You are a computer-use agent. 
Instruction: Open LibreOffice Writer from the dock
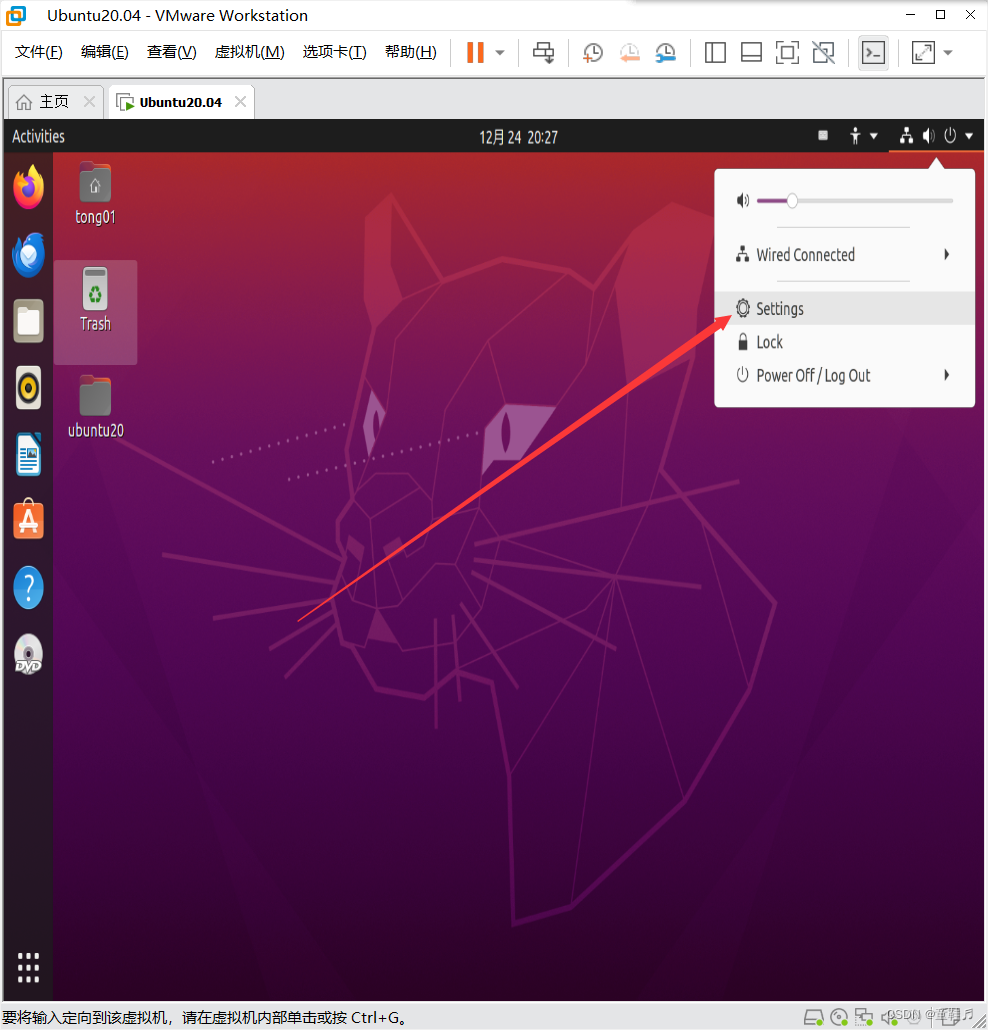tap(28, 455)
